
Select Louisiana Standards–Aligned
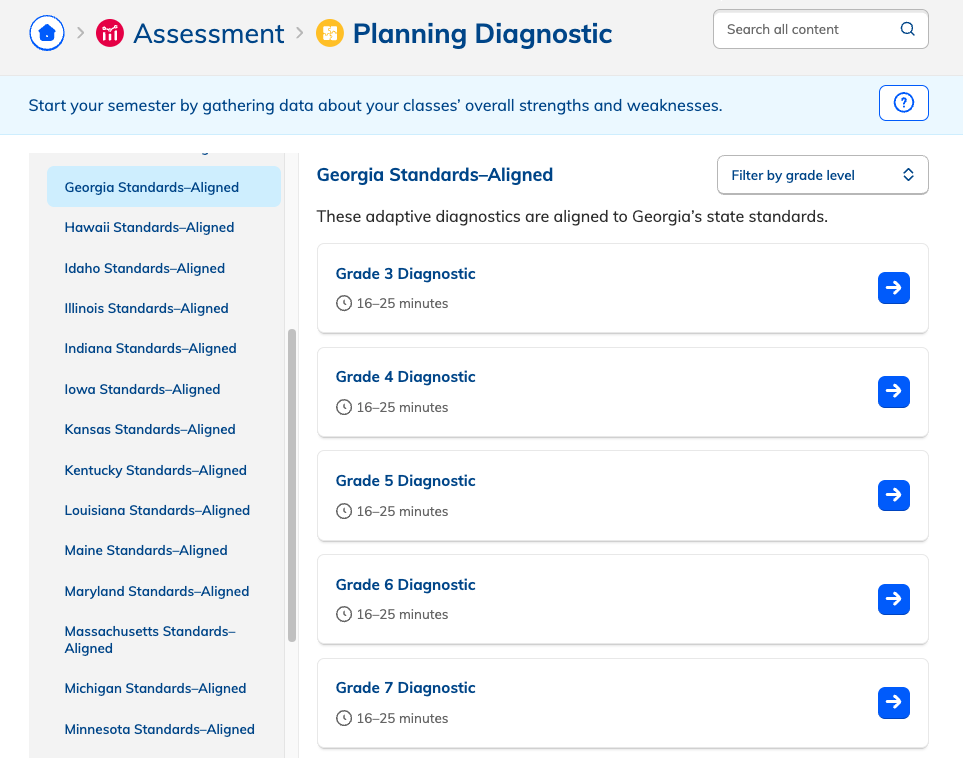tap(157, 510)
